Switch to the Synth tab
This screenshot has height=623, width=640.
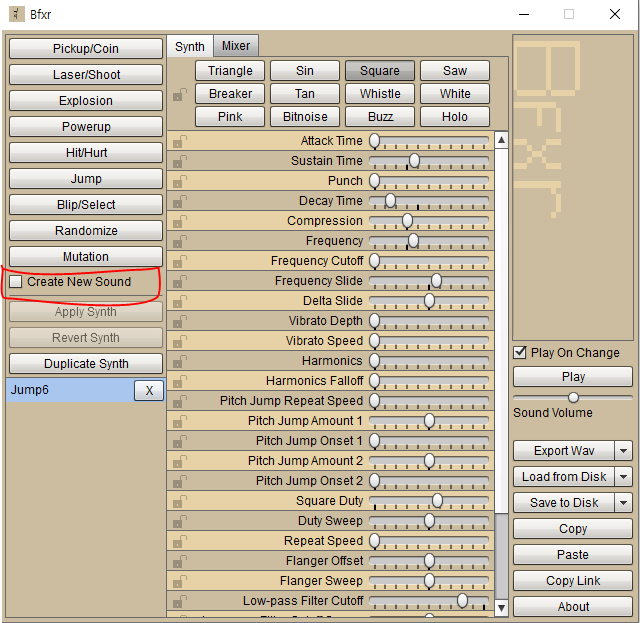tap(190, 46)
